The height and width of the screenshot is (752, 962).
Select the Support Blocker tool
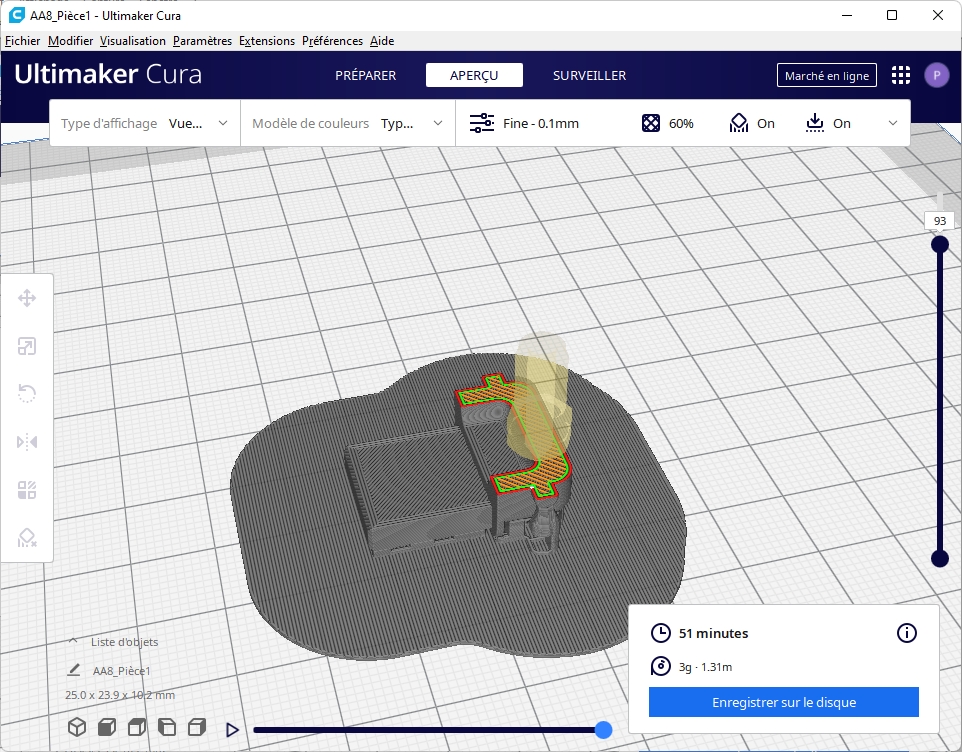point(27,538)
